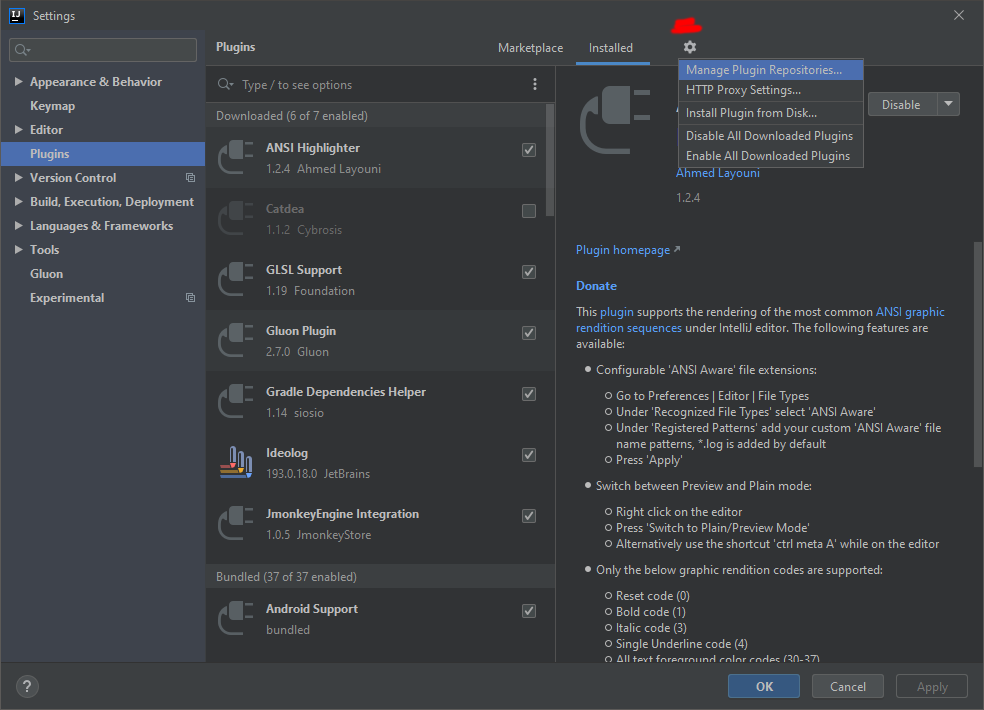Select Experimental in settings tree
The width and height of the screenshot is (984, 710).
(x=67, y=298)
